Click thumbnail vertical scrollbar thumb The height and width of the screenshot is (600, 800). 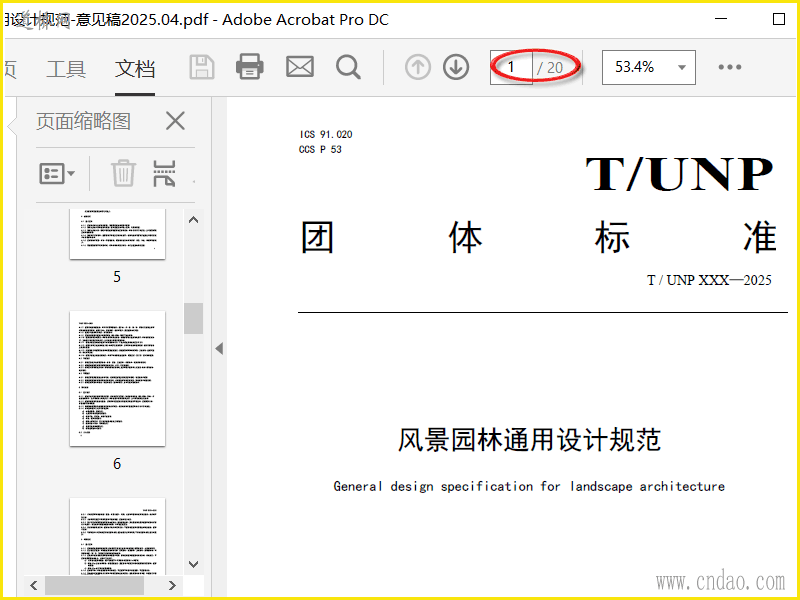[x=193, y=318]
